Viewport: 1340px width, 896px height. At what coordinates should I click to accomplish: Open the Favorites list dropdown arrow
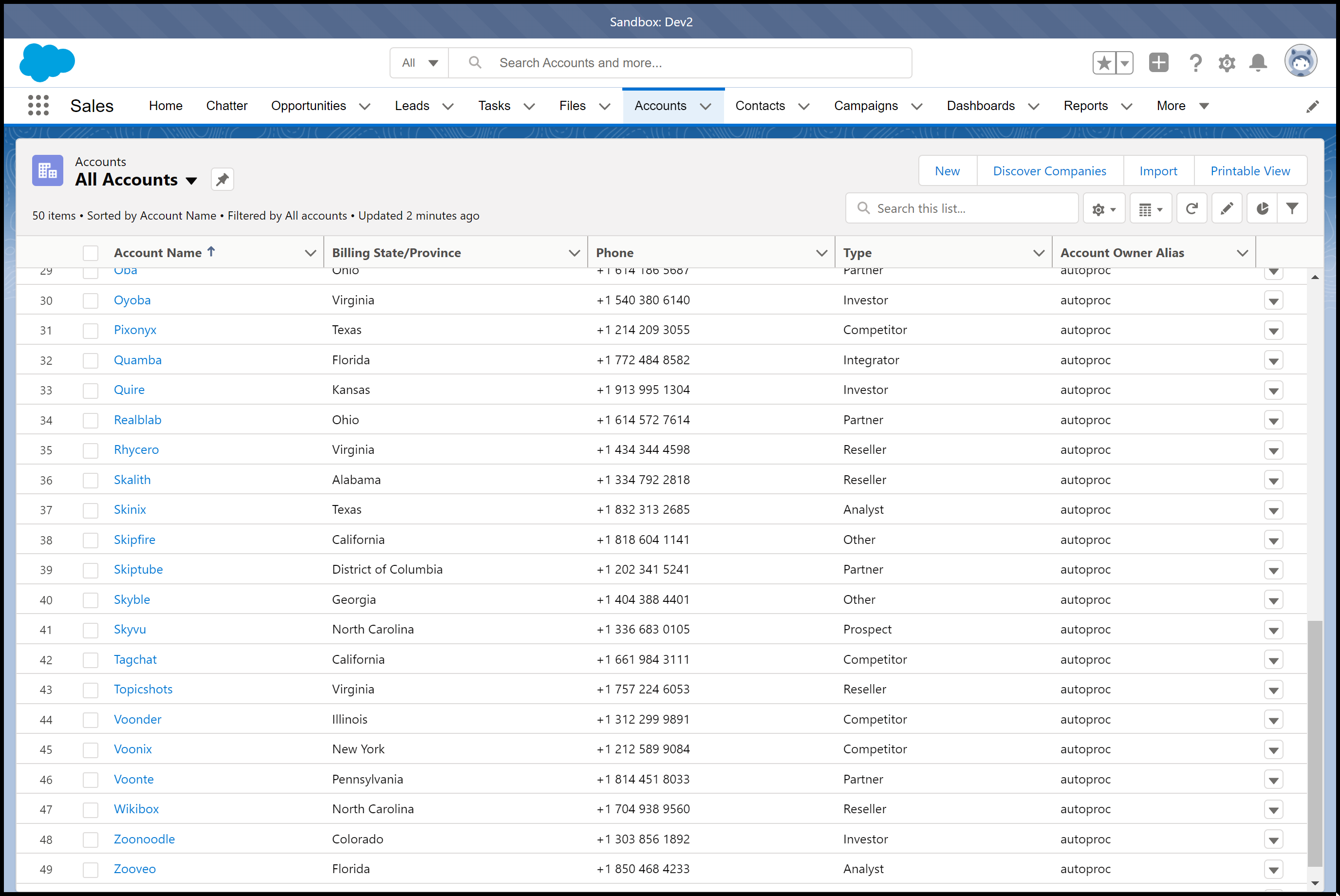(x=1124, y=63)
